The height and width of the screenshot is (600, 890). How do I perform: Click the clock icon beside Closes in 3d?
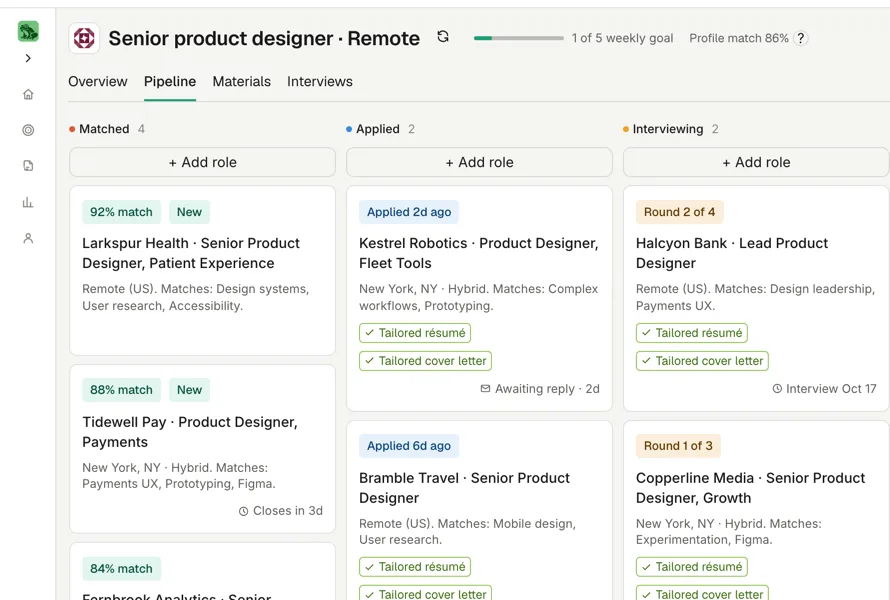pos(244,511)
